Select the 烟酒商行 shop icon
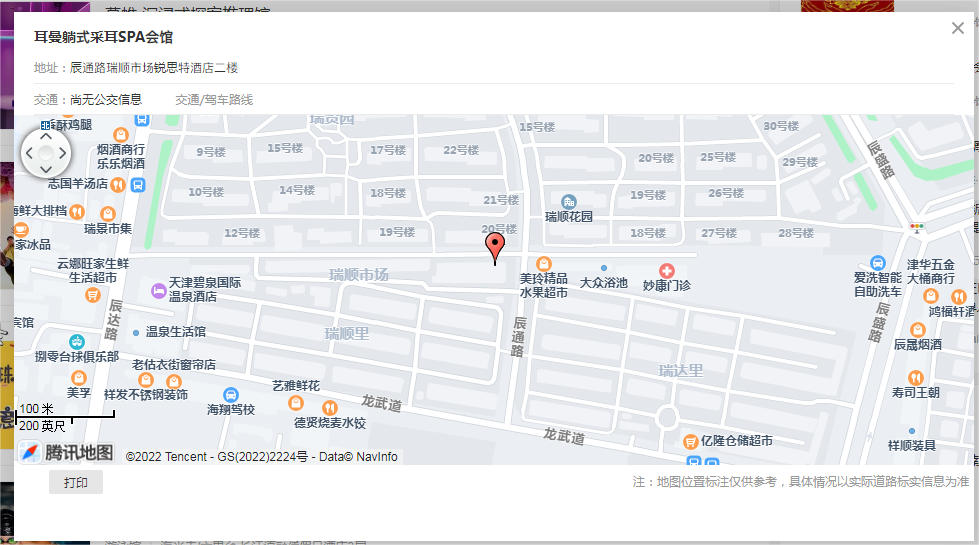Image resolution: width=979 pixels, height=545 pixels. click(x=121, y=135)
